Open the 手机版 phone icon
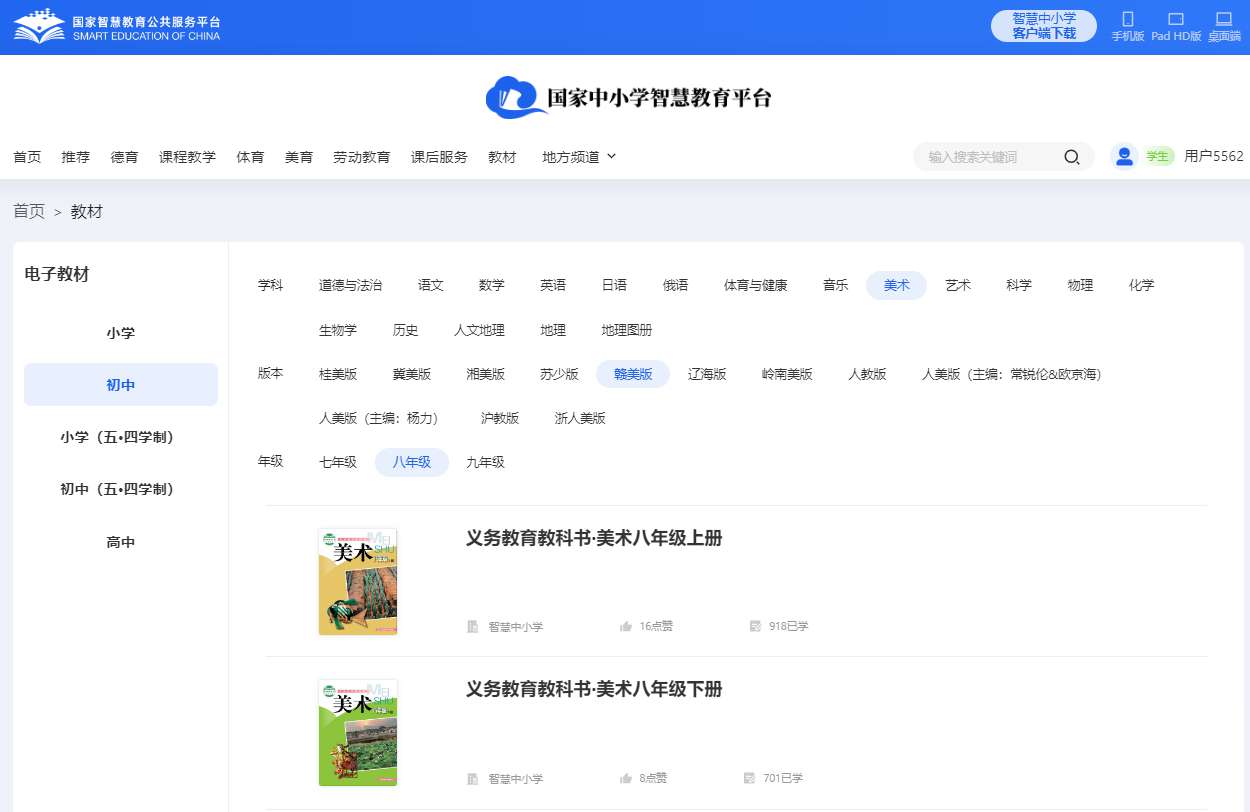The image size is (1250, 812). click(1128, 19)
